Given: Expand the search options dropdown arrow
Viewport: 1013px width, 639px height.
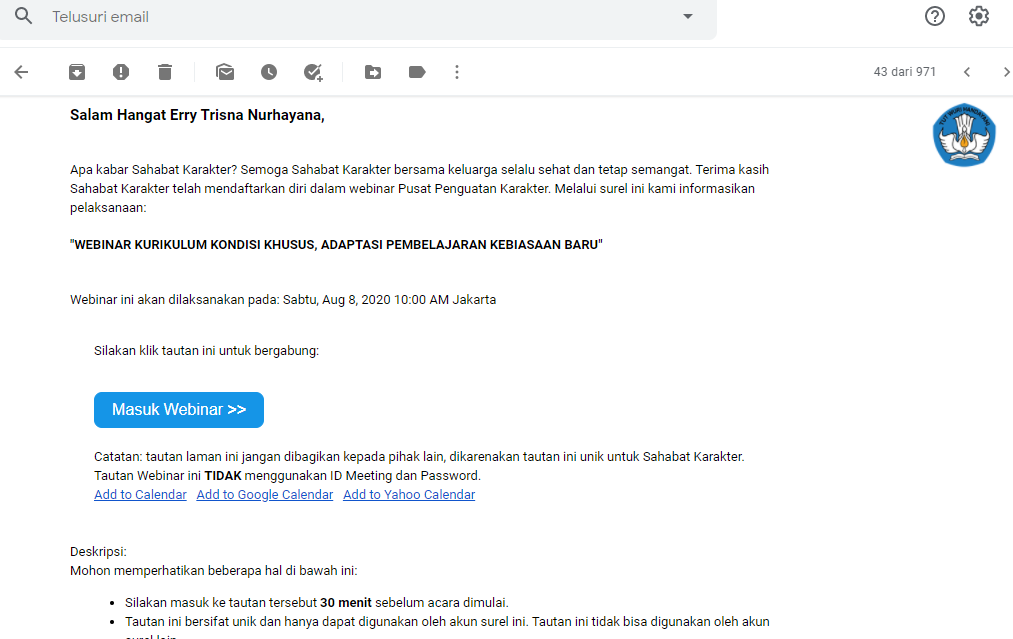Looking at the screenshot, I should pyautogui.click(x=687, y=17).
